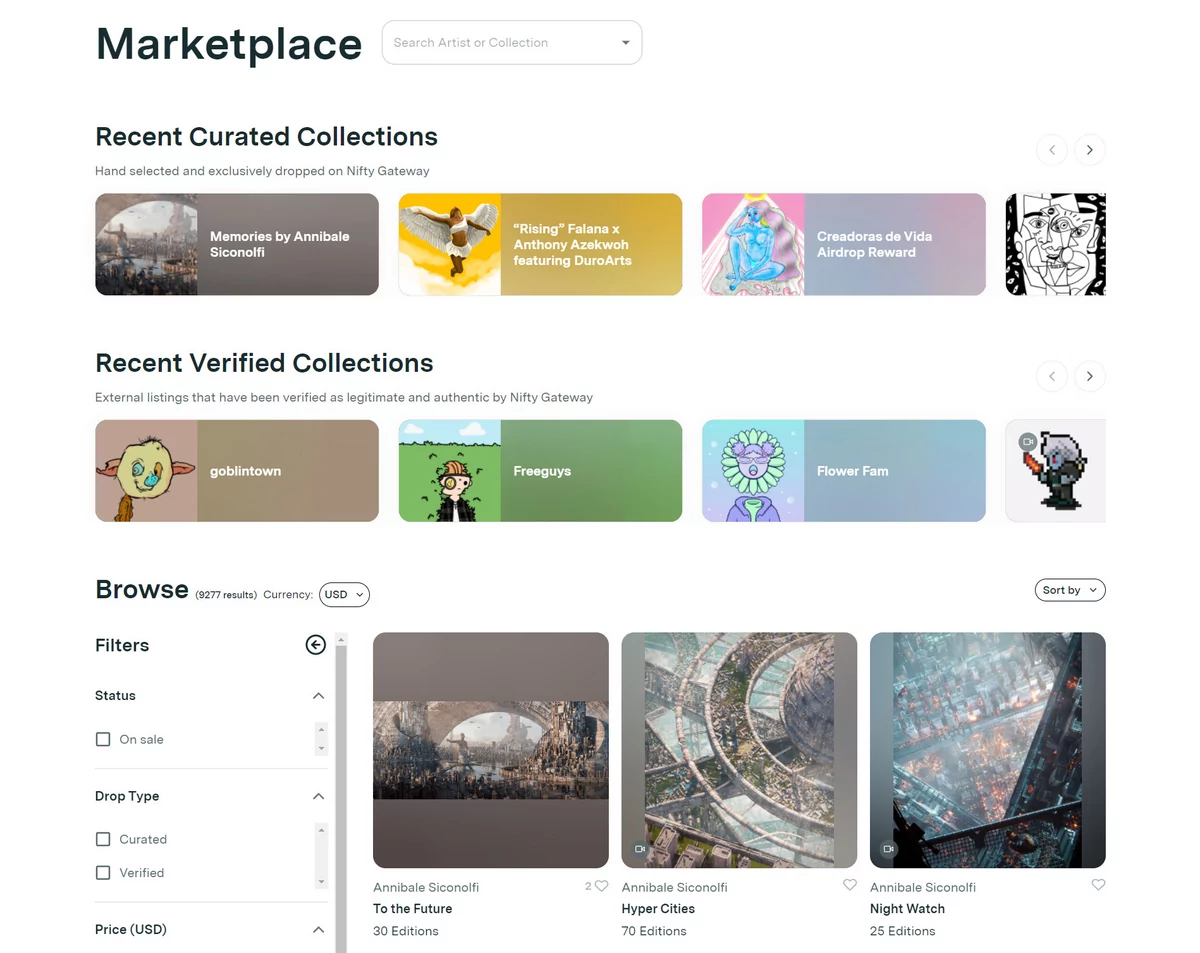The width and height of the screenshot is (1200, 953).
Task: Focus the Search Artist or Collection field
Action: [512, 43]
